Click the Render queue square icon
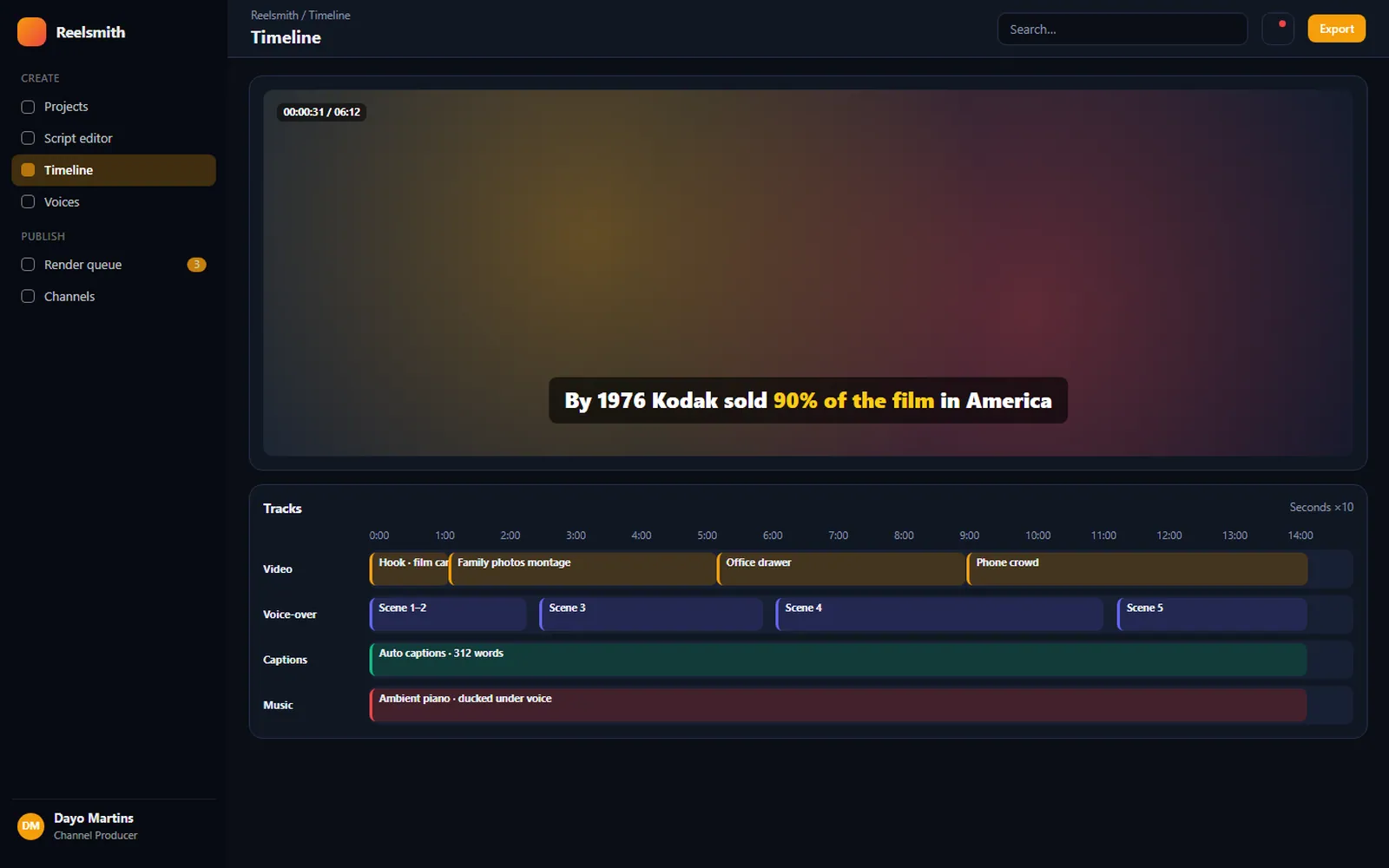The image size is (1389, 868). [28, 265]
